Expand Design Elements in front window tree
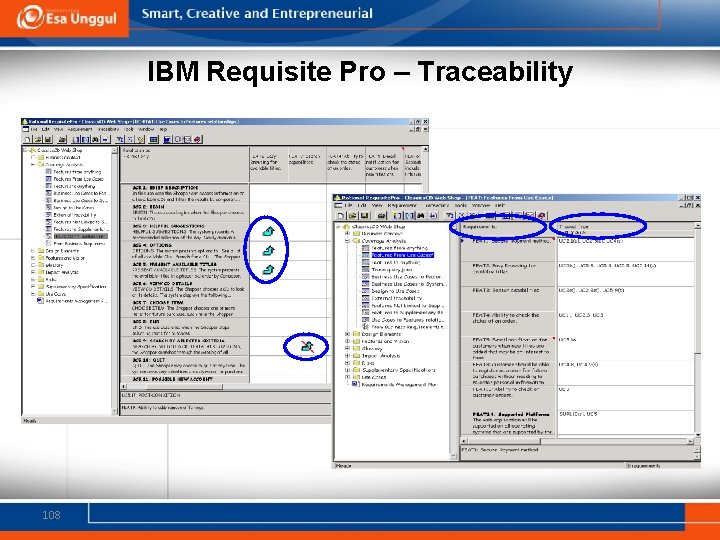 [x=347, y=334]
